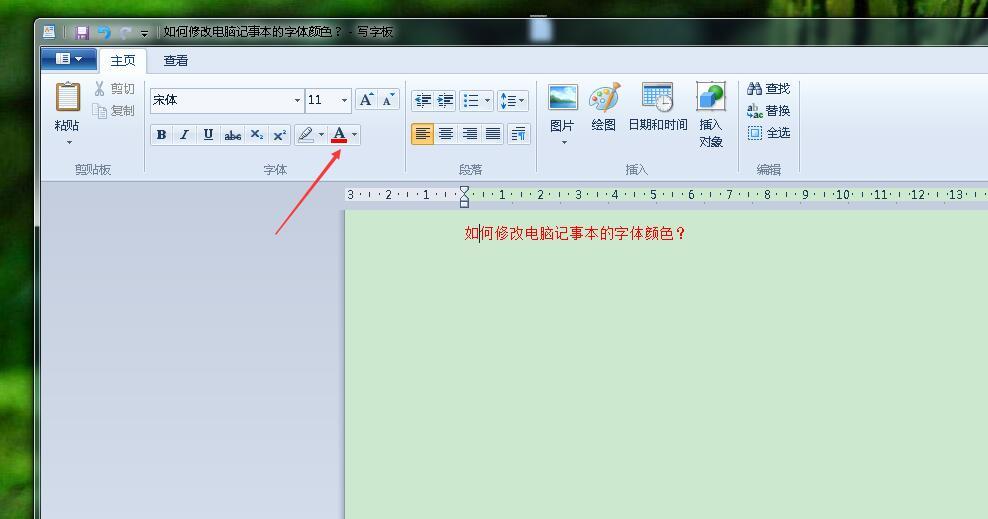Center-align the paragraph
The height and width of the screenshot is (519, 988).
[446, 134]
